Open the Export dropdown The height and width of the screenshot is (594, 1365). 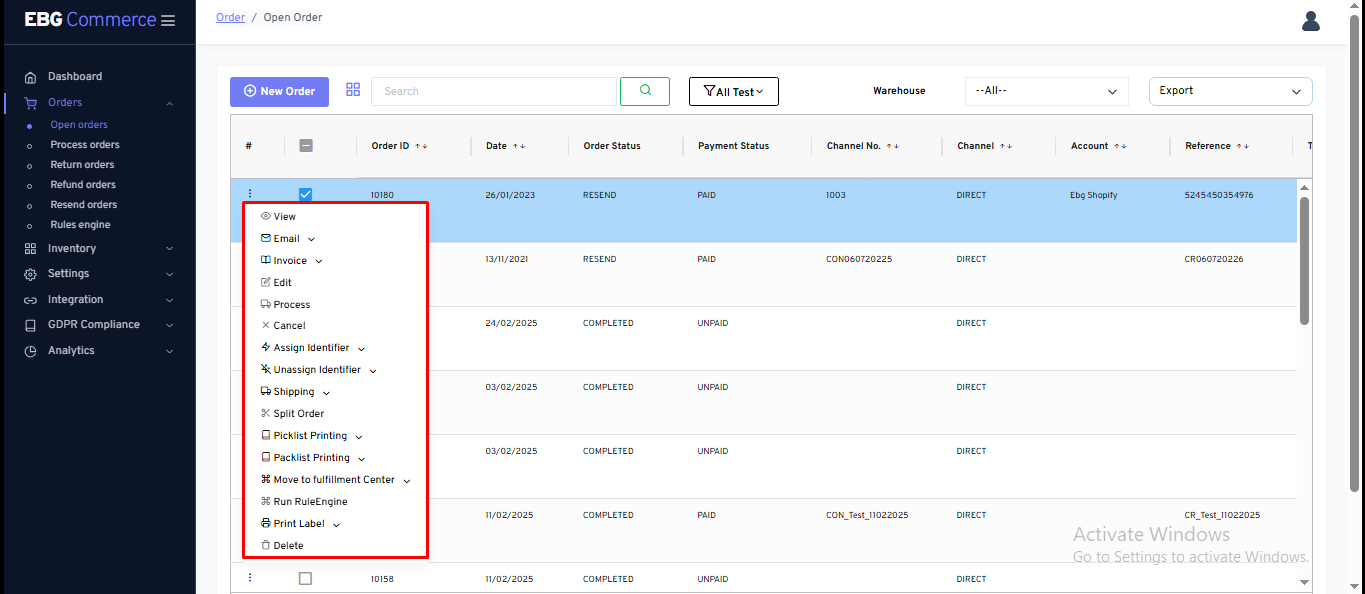point(1230,91)
